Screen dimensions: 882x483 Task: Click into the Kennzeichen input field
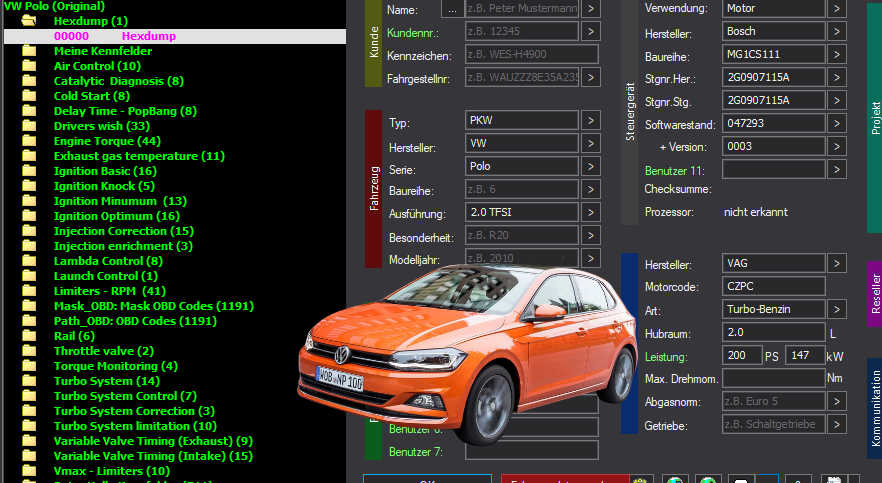click(532, 55)
